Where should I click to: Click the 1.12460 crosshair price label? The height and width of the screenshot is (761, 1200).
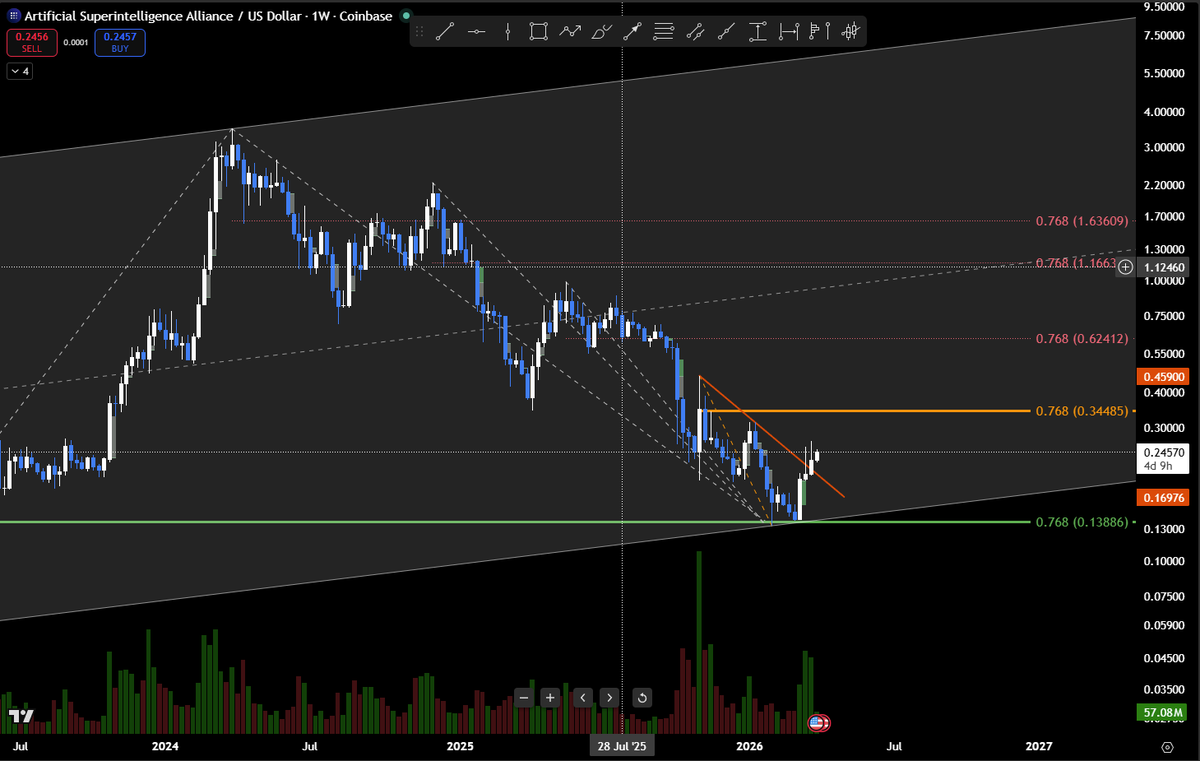1162,267
